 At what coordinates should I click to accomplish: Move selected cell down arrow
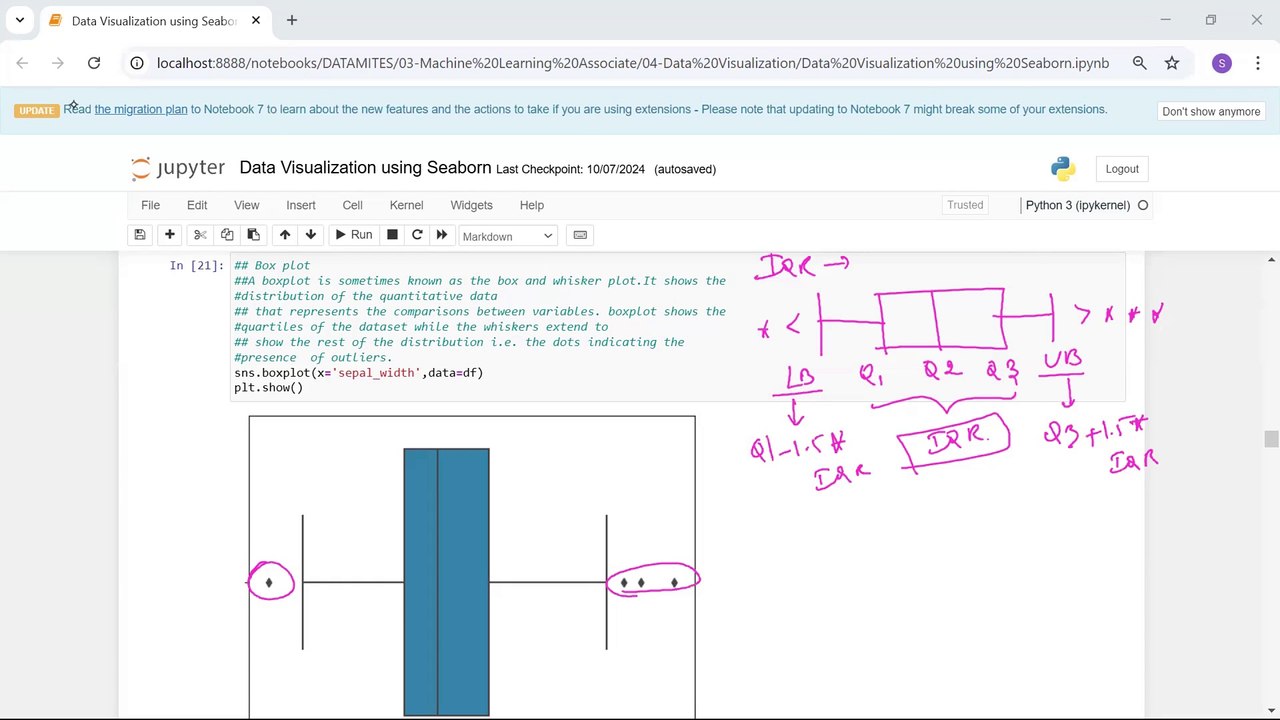tap(311, 235)
